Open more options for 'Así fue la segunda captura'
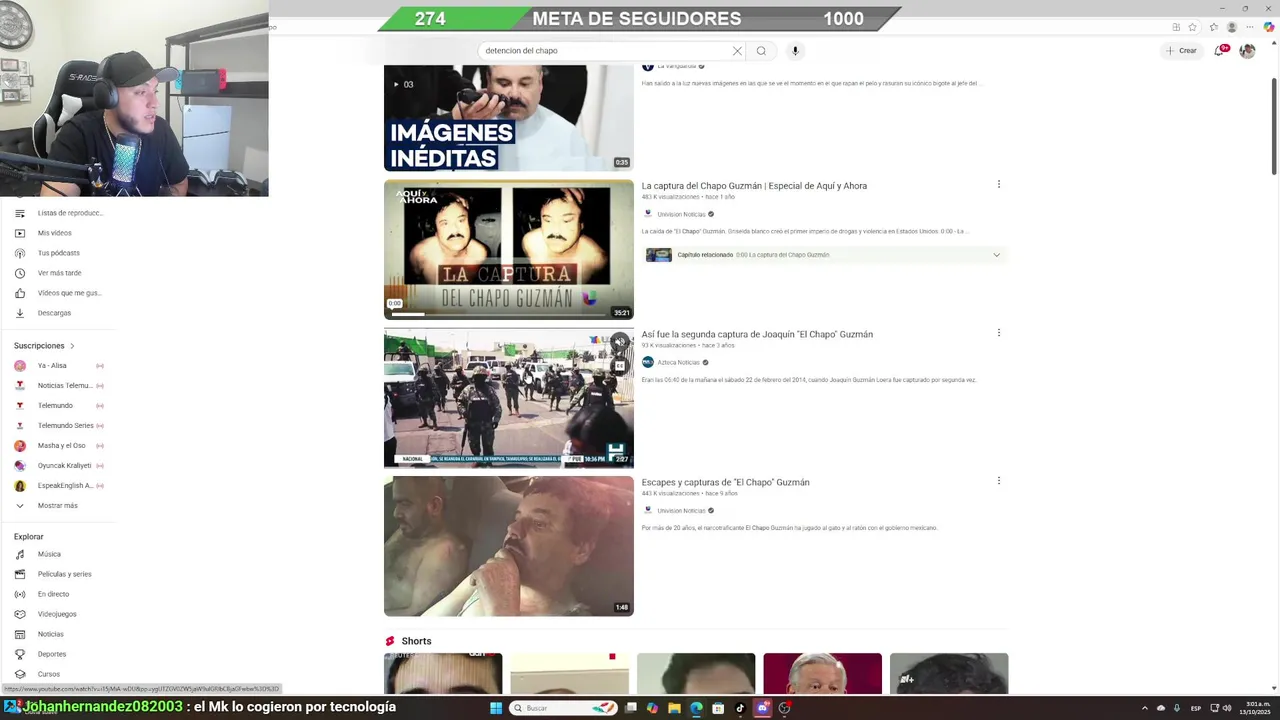 coord(998,332)
